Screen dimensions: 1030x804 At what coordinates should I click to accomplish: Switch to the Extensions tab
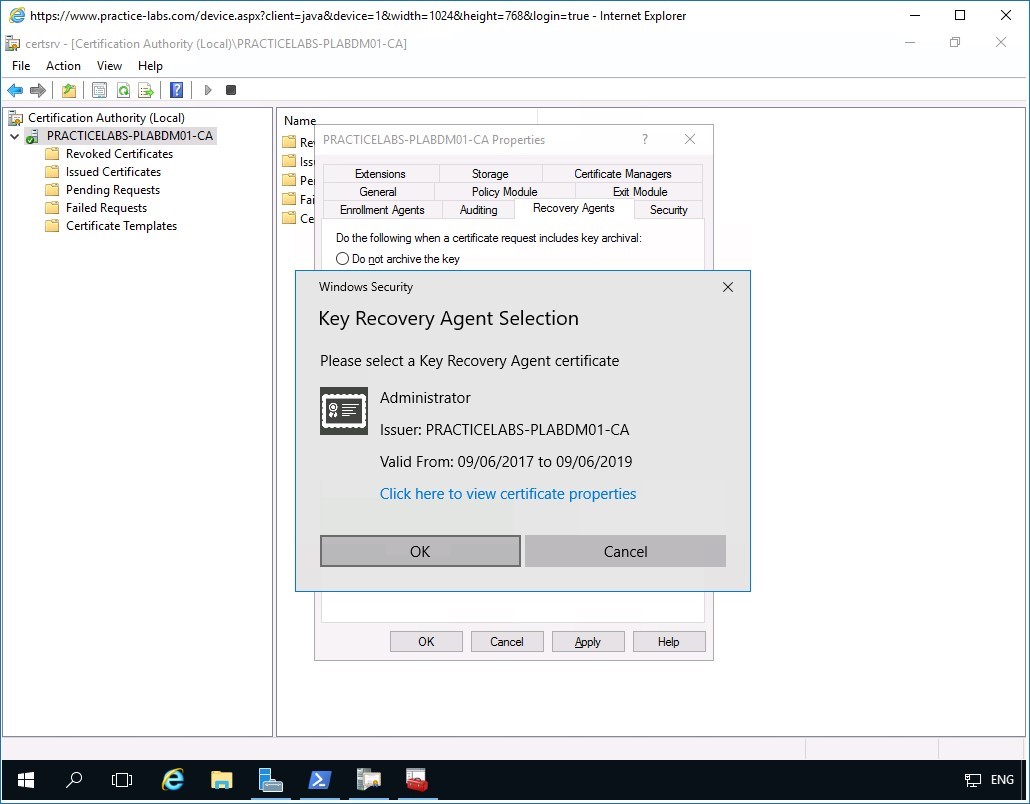[380, 173]
